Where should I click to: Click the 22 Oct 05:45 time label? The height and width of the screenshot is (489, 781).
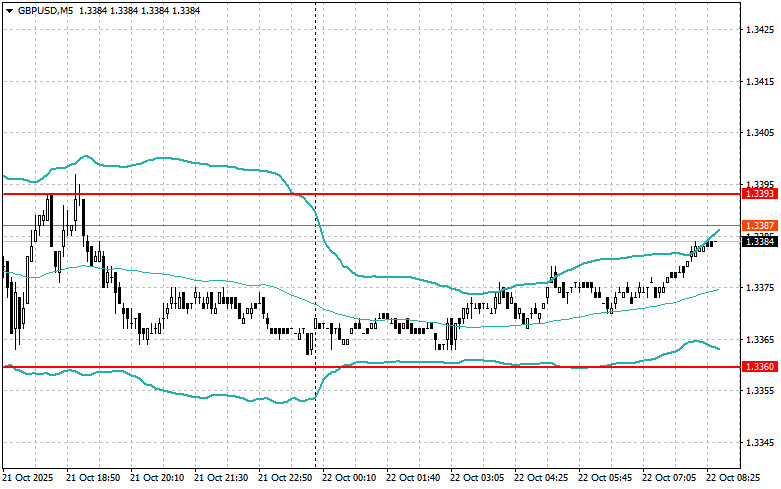[605, 478]
